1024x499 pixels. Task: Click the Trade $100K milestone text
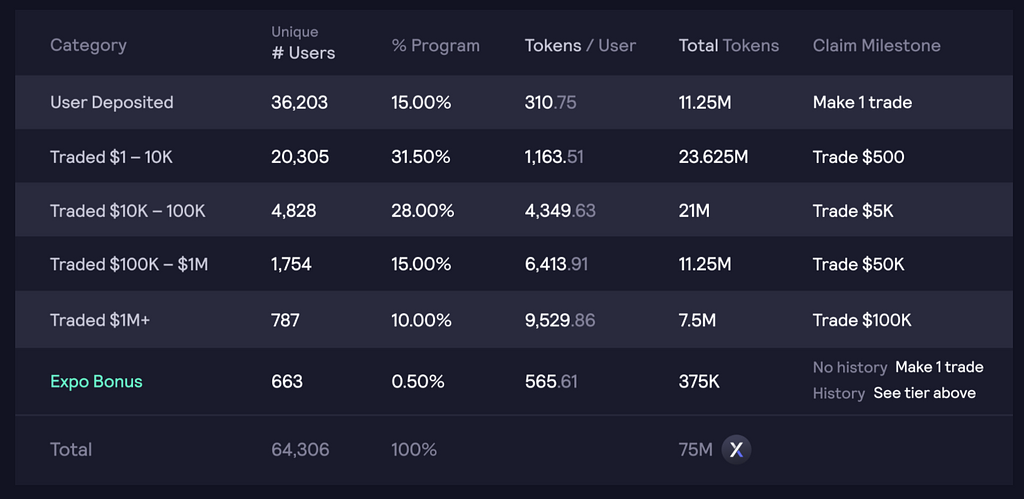pyautogui.click(x=862, y=320)
